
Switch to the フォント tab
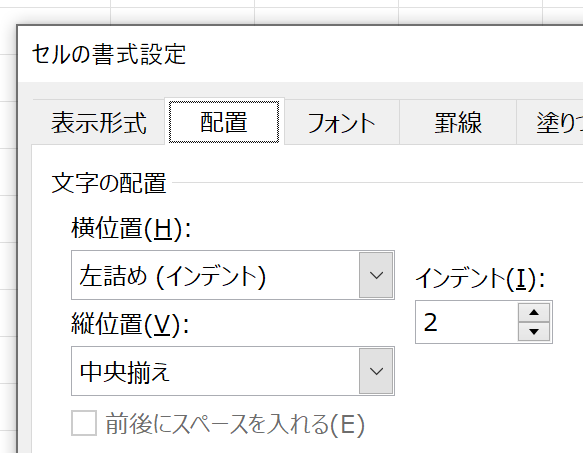pos(341,122)
